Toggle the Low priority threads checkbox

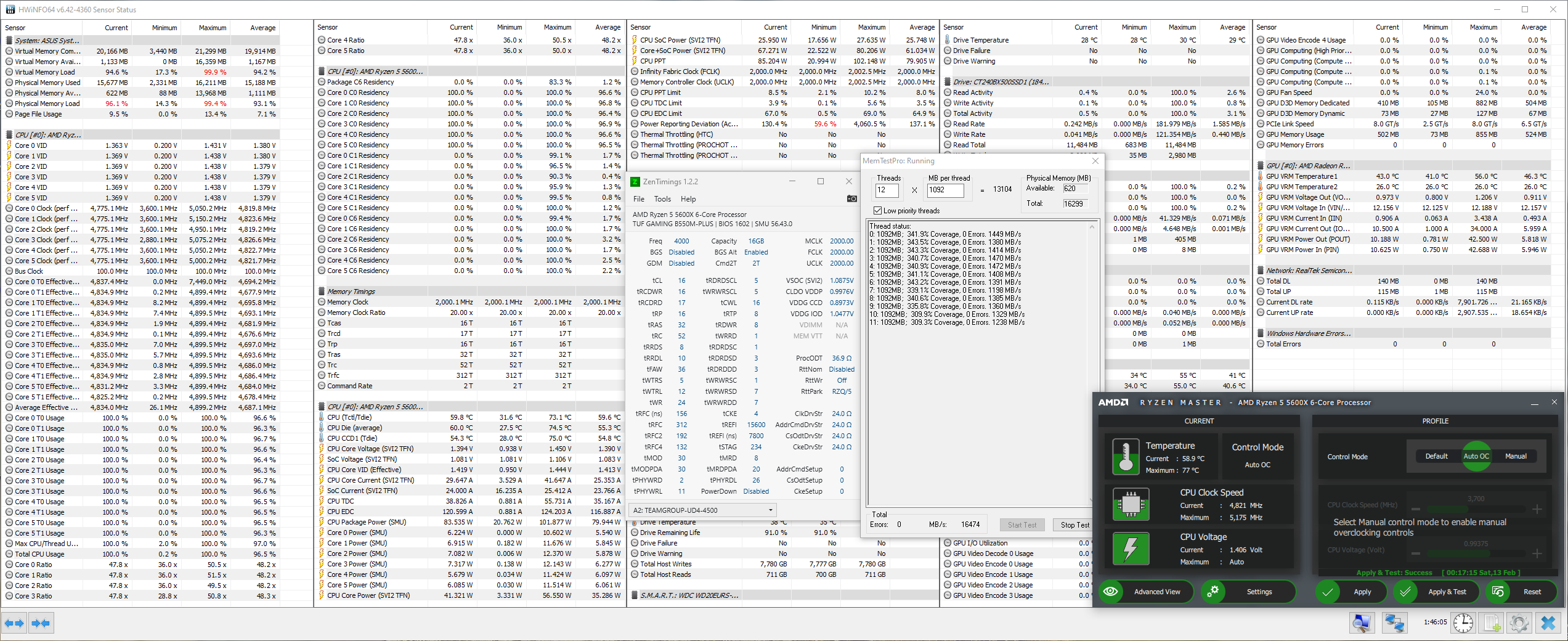tap(877, 211)
